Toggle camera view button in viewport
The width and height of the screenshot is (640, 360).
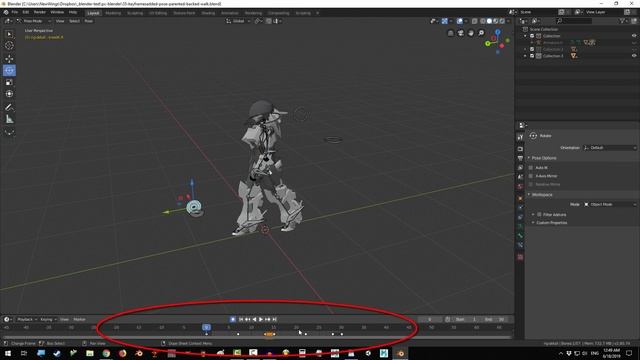coord(461,33)
